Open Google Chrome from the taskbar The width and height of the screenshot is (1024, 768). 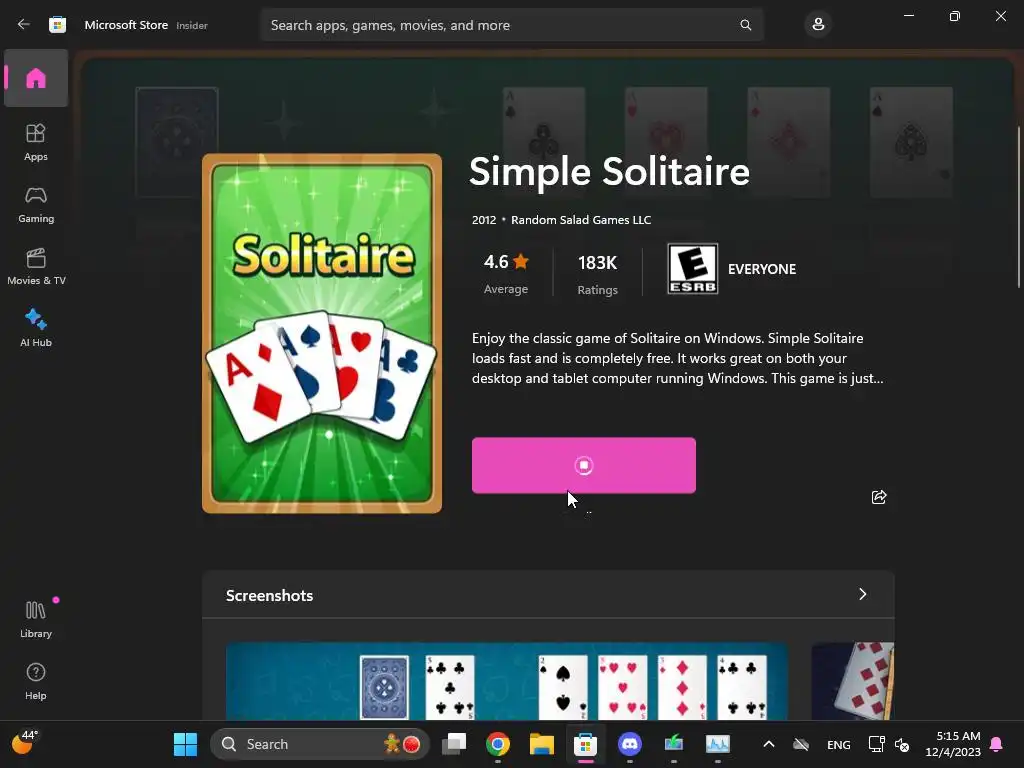pos(498,744)
